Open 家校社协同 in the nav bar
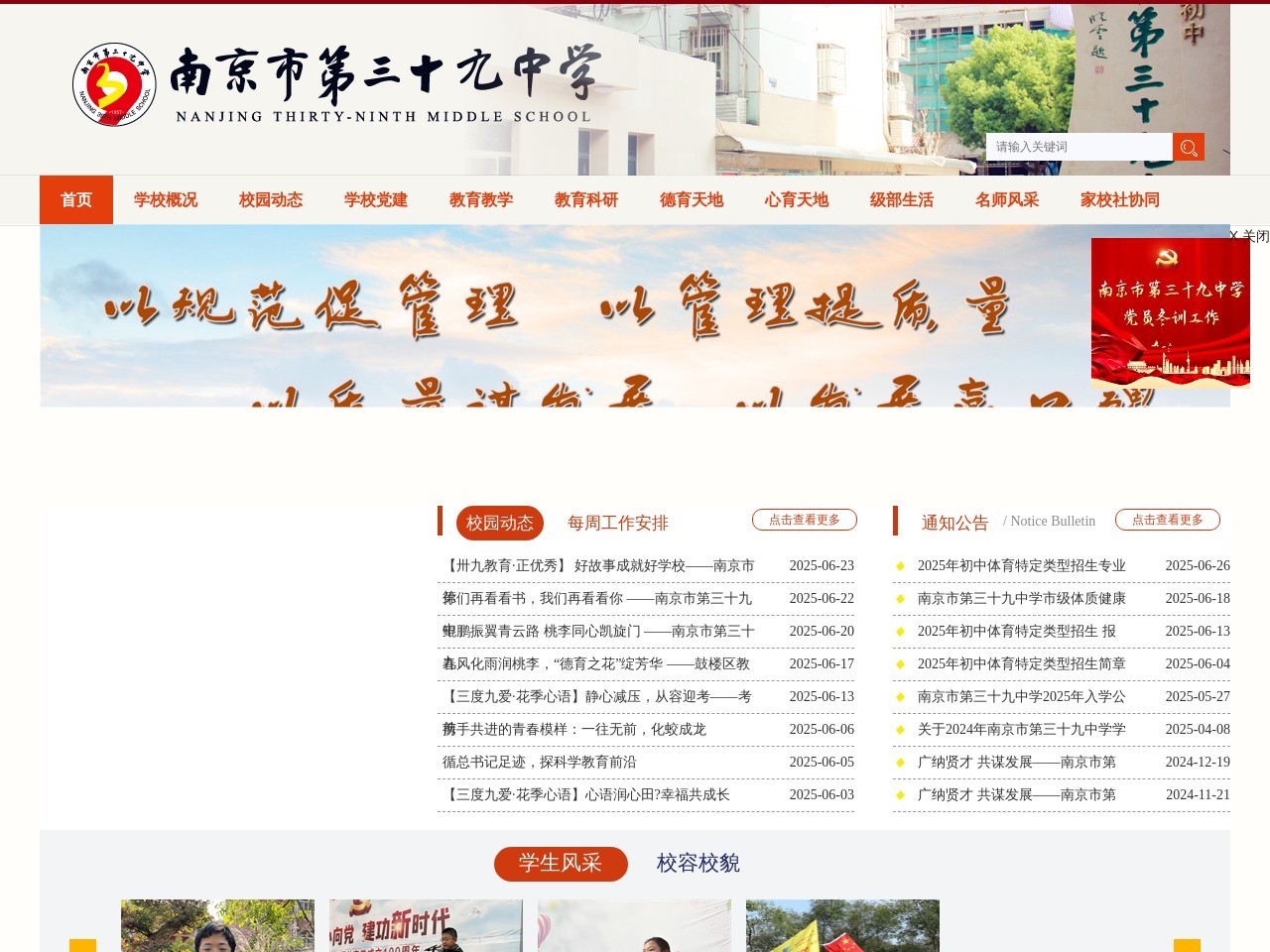Screen dimensions: 1270x952 (1120, 199)
